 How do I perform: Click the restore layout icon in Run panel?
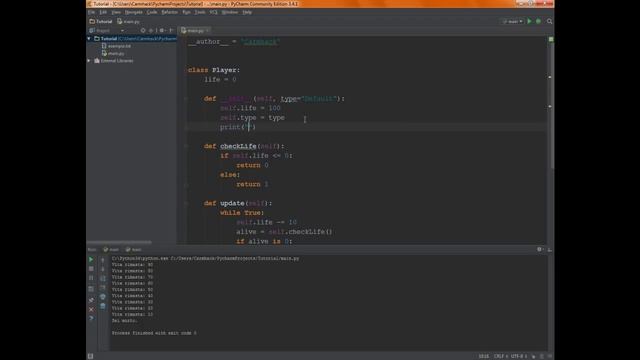point(91,289)
